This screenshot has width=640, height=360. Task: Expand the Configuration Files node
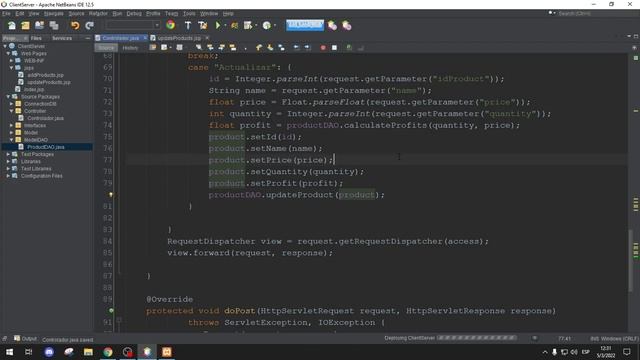coord(8,176)
